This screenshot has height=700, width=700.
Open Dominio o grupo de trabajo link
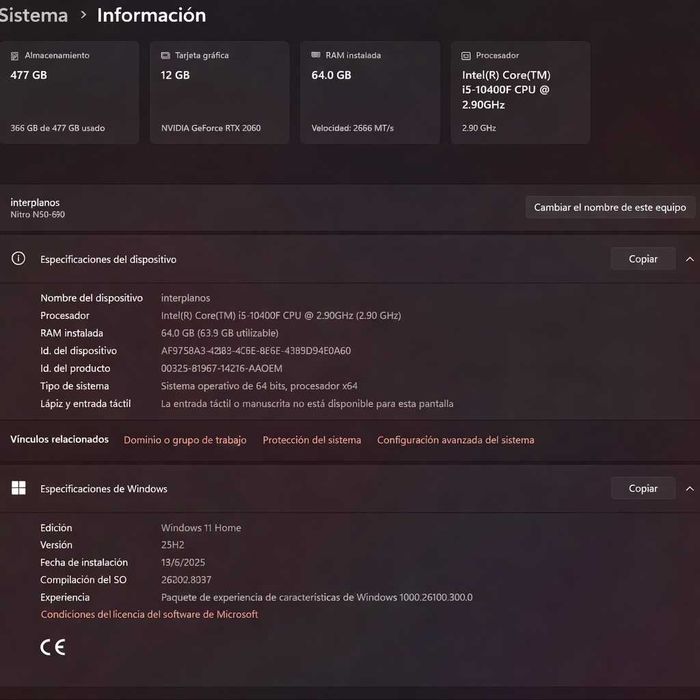(185, 440)
